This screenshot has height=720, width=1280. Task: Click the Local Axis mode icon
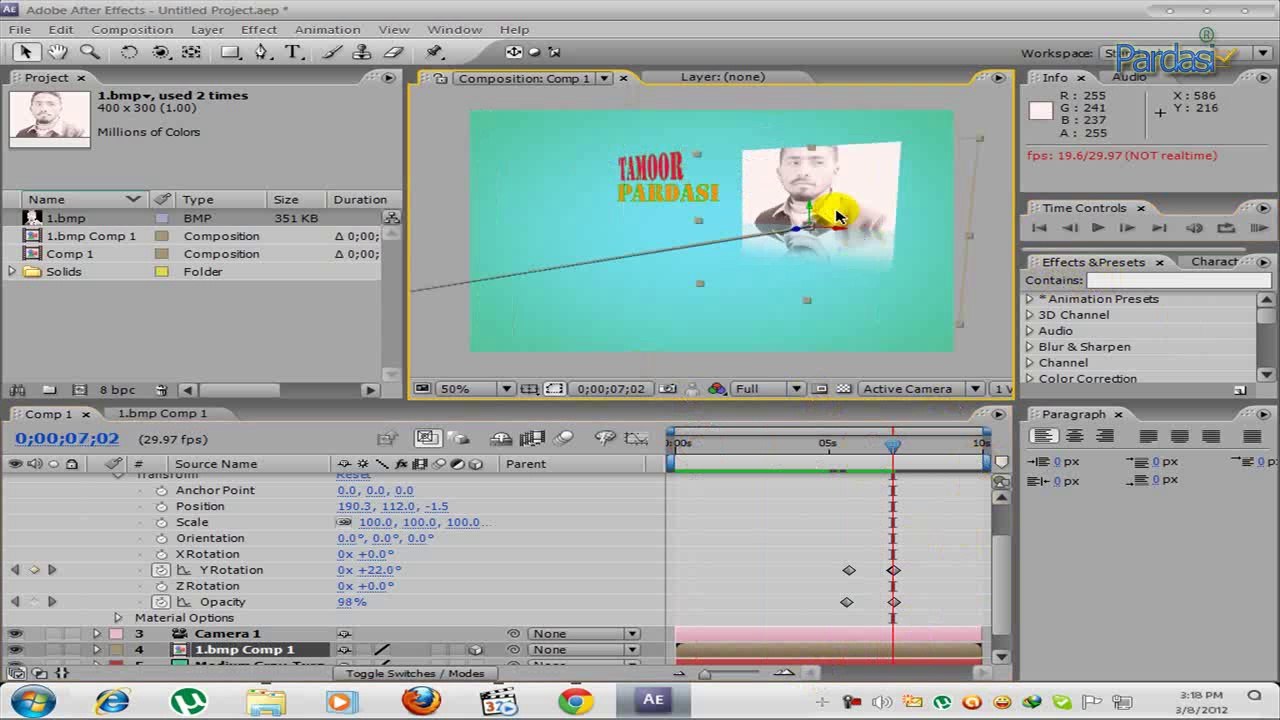pos(514,52)
